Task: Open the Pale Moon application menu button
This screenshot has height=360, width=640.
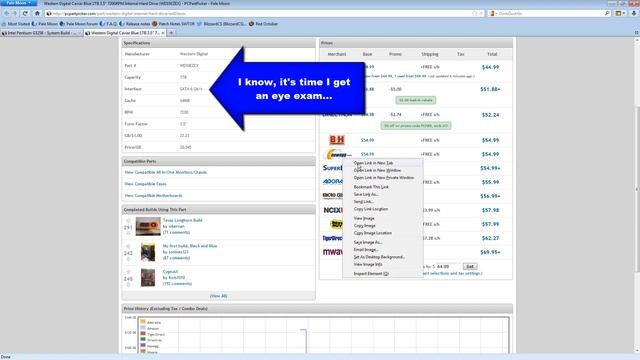Action: tap(19, 3)
